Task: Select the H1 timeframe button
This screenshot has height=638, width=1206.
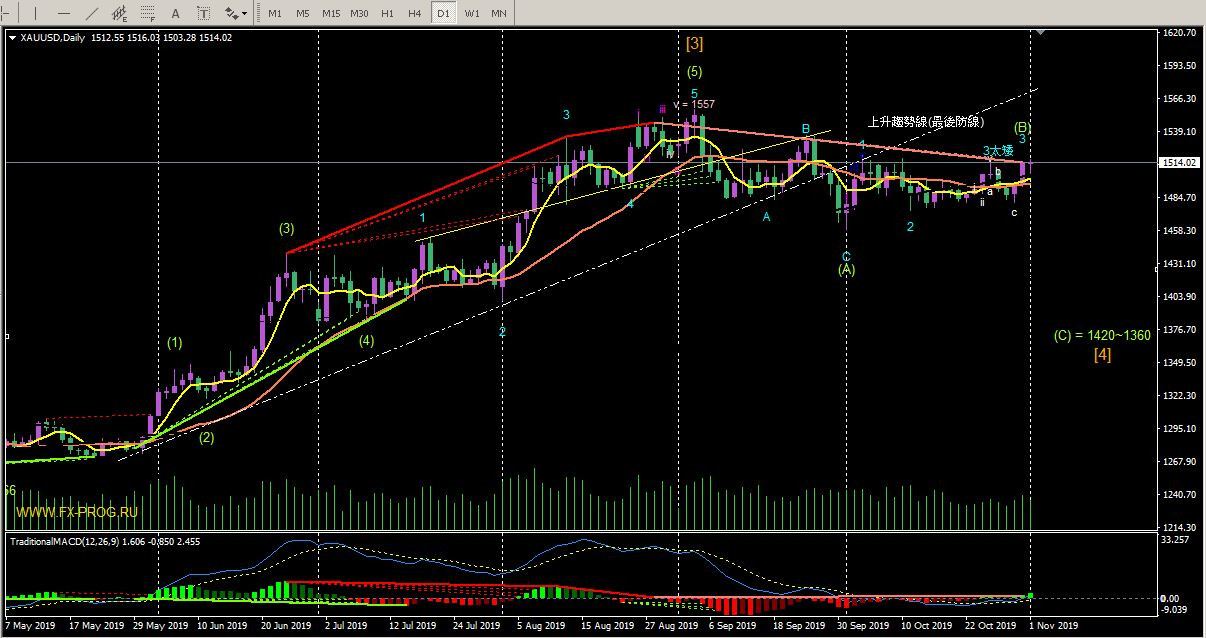Action: [x=388, y=13]
